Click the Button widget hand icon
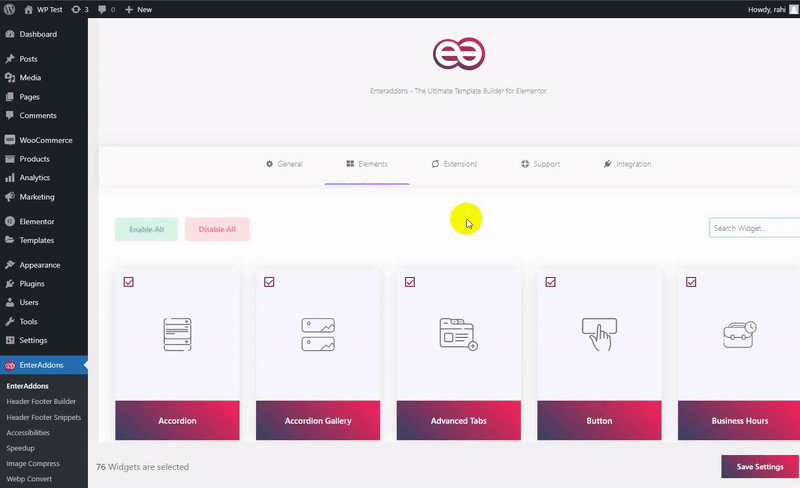The width and height of the screenshot is (800, 488). (599, 334)
